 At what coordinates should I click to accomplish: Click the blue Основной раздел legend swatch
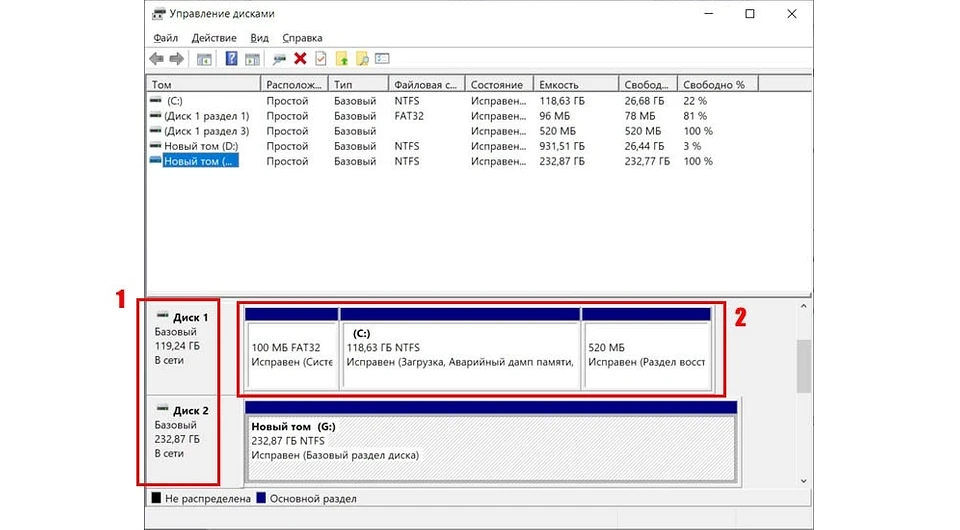point(261,498)
